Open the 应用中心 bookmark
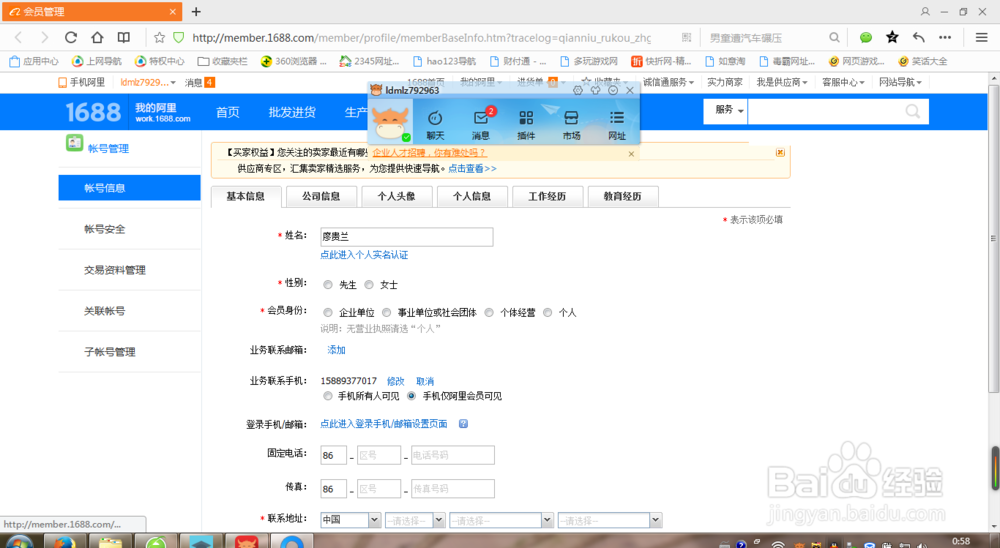1000x548 pixels. pyautogui.click(x=34, y=61)
